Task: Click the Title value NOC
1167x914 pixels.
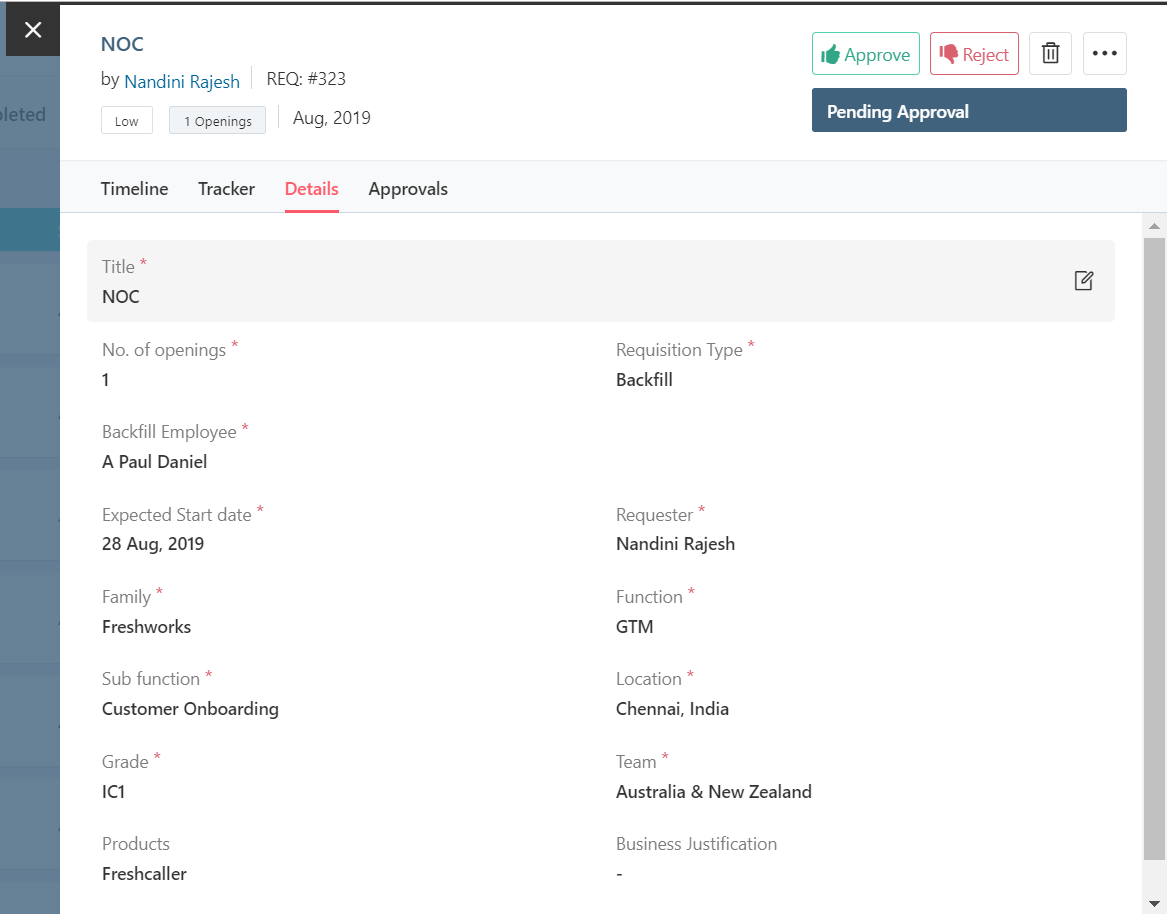Action: (x=121, y=297)
